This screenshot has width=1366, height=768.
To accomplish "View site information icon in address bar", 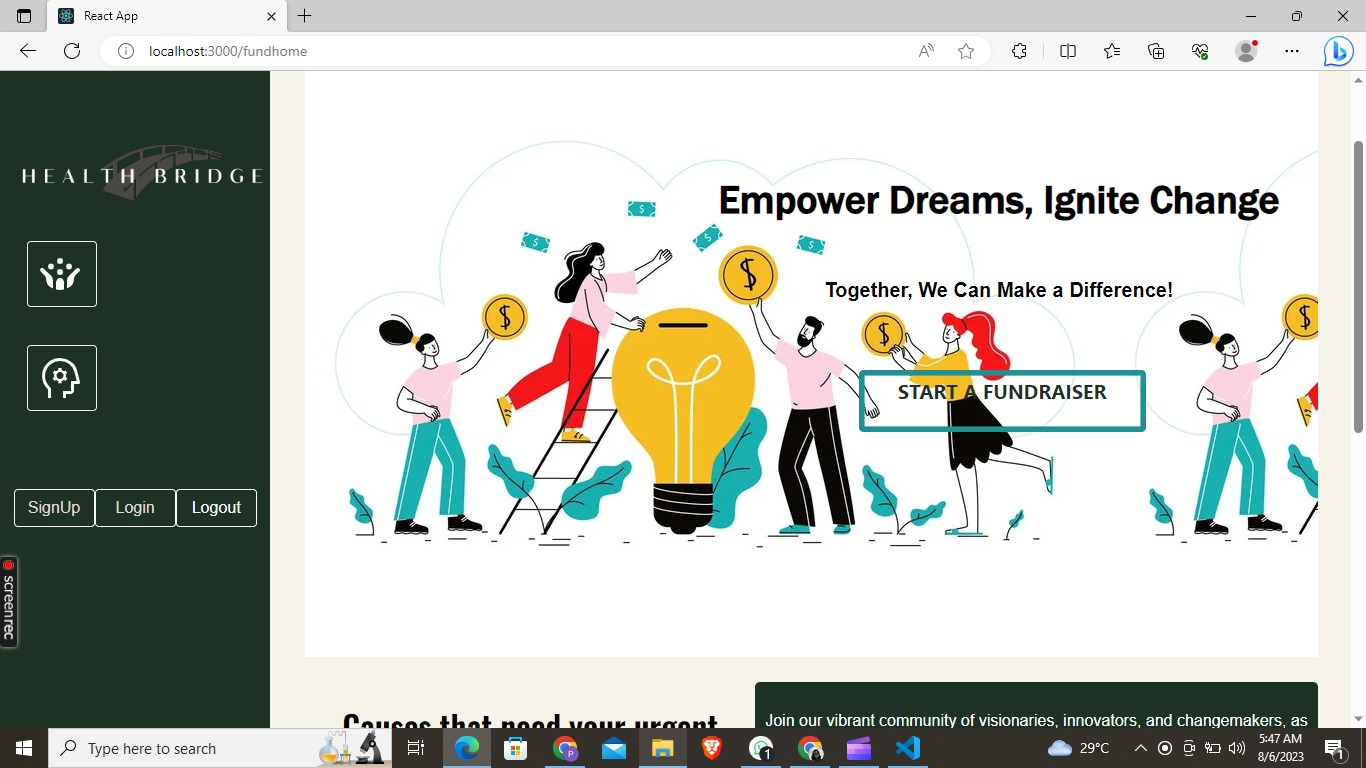I will [126, 51].
